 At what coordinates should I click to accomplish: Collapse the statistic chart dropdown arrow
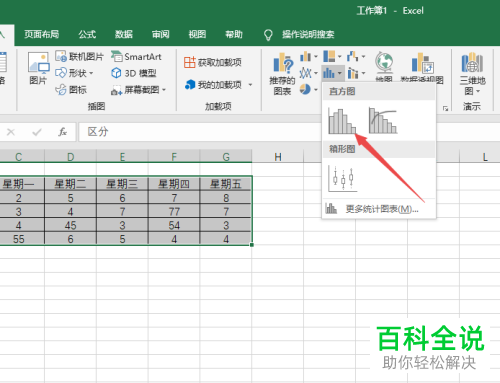[340, 73]
